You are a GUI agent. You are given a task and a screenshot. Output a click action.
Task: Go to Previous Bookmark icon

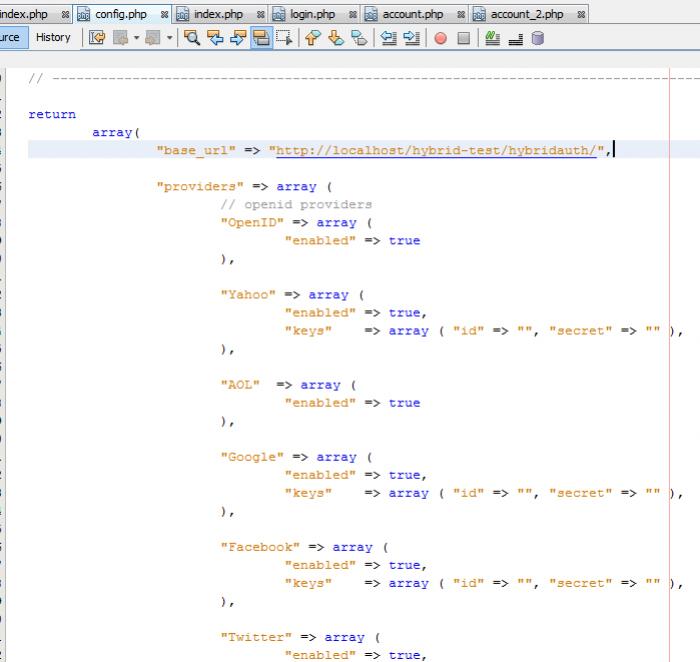point(313,38)
